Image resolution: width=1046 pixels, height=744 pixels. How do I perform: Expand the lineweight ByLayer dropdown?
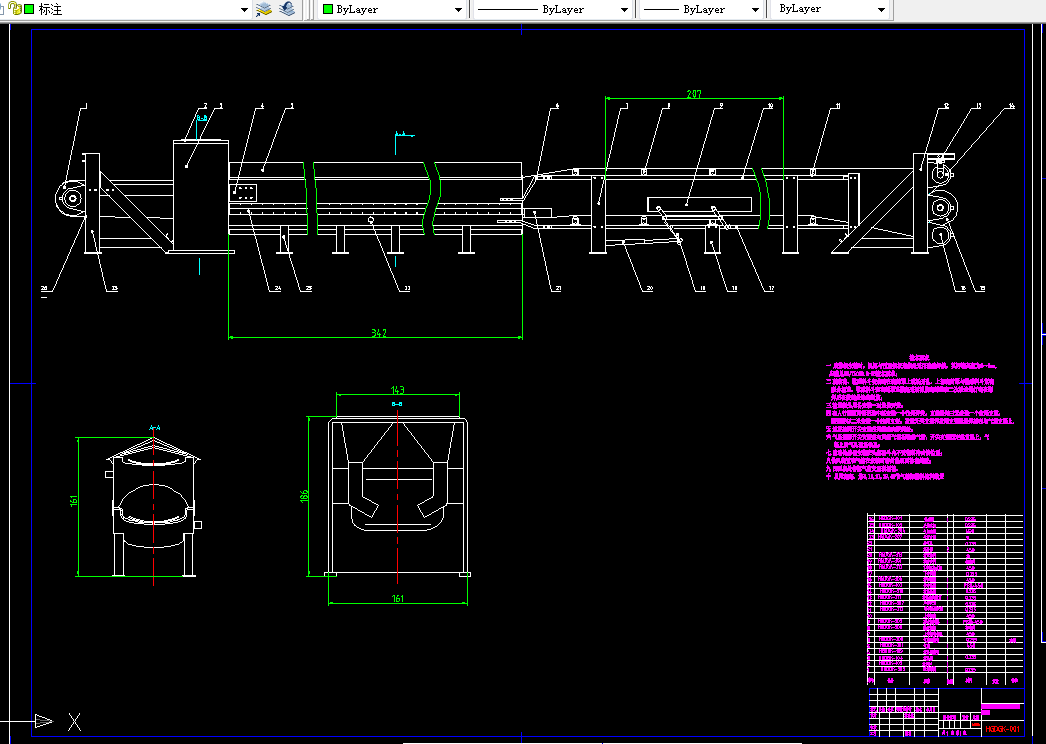(x=755, y=10)
